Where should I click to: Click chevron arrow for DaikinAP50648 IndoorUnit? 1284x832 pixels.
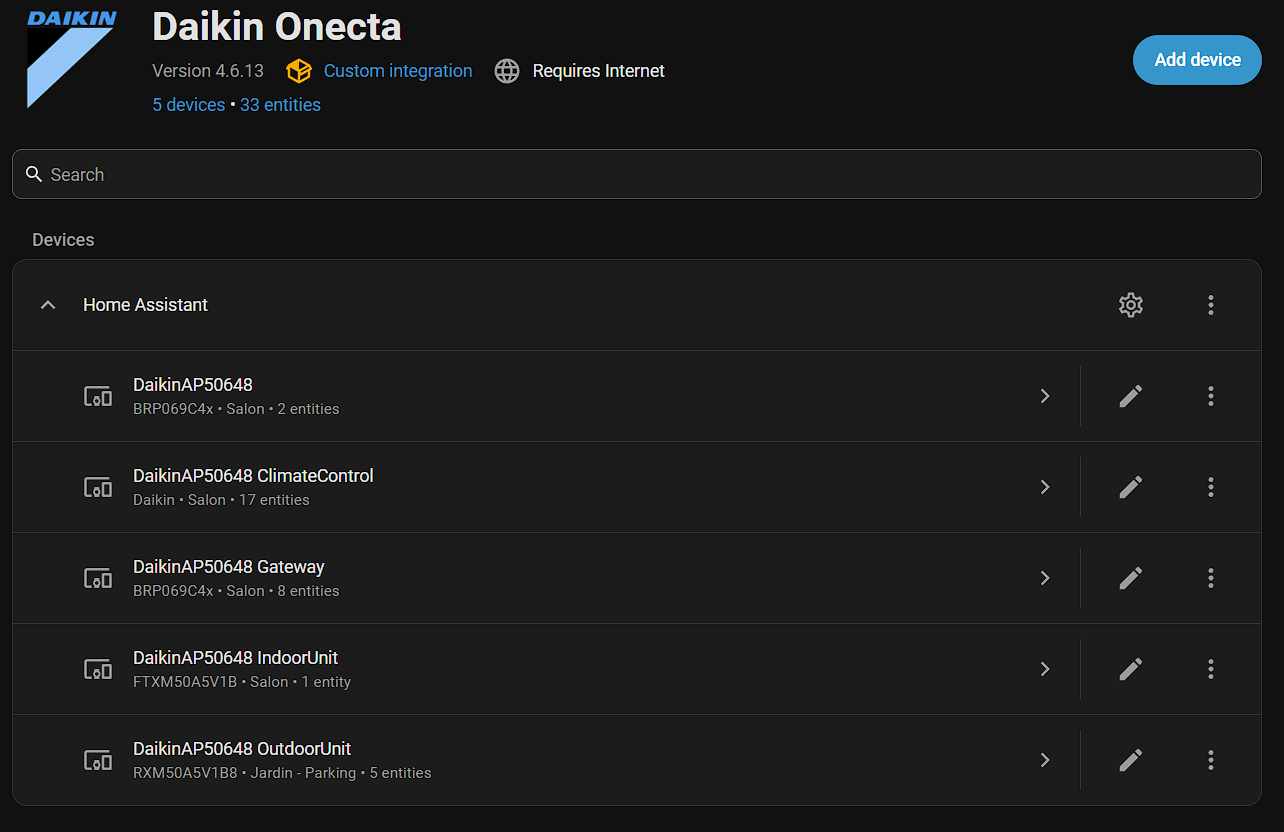tap(1045, 669)
